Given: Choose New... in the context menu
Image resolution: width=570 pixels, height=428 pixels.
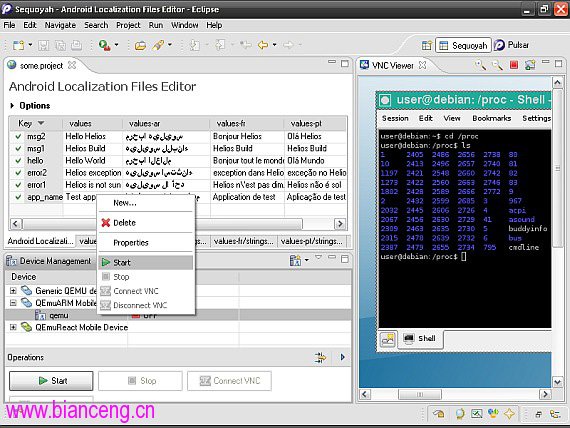Looking at the screenshot, I should point(146,203).
